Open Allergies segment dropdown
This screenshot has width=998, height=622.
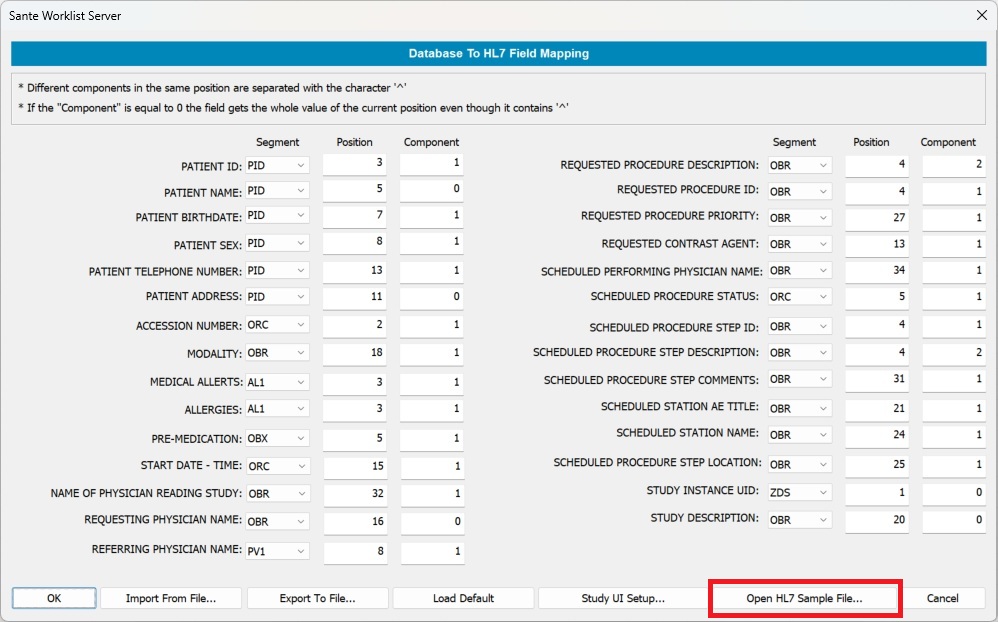coord(277,409)
